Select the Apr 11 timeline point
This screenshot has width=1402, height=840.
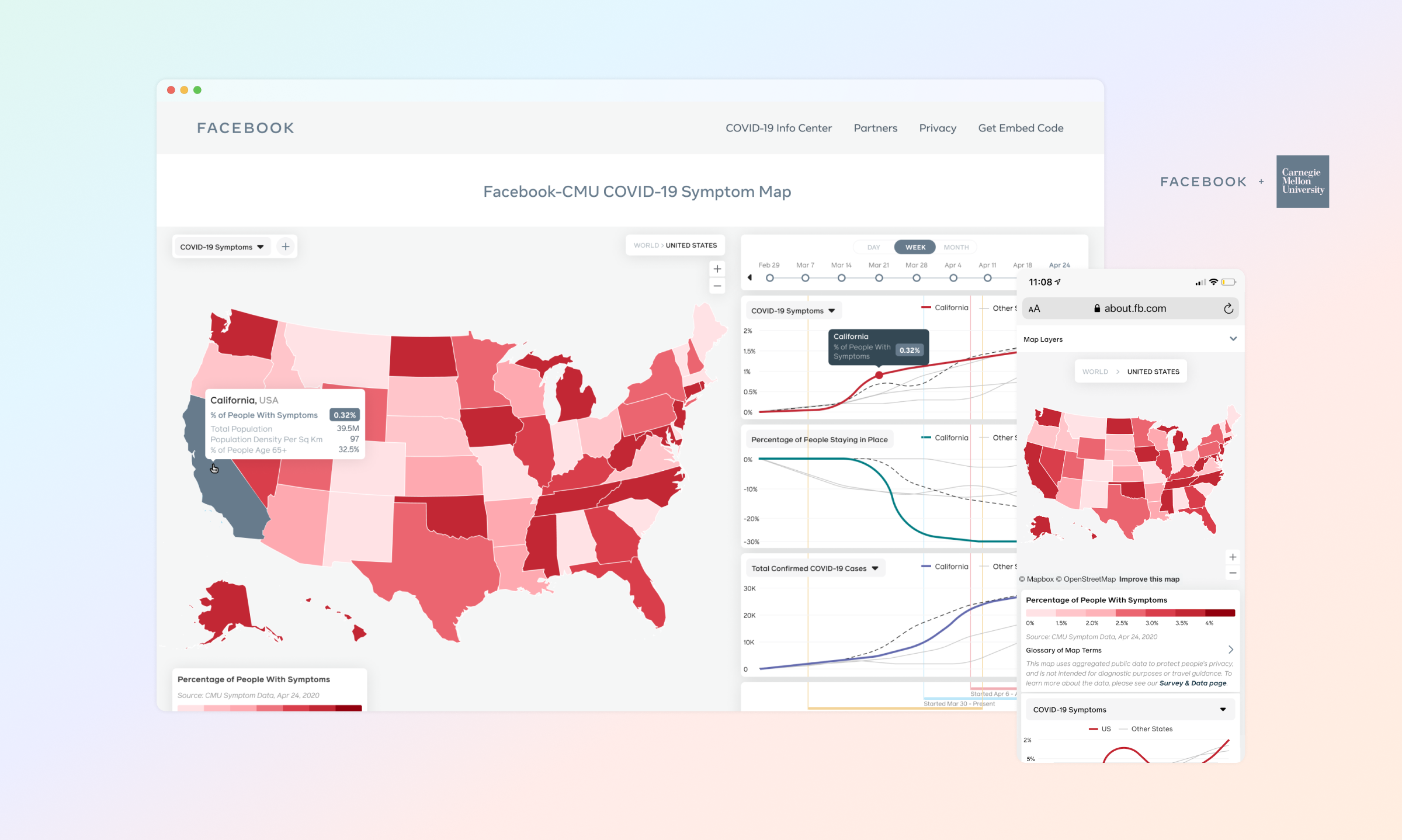coord(987,278)
